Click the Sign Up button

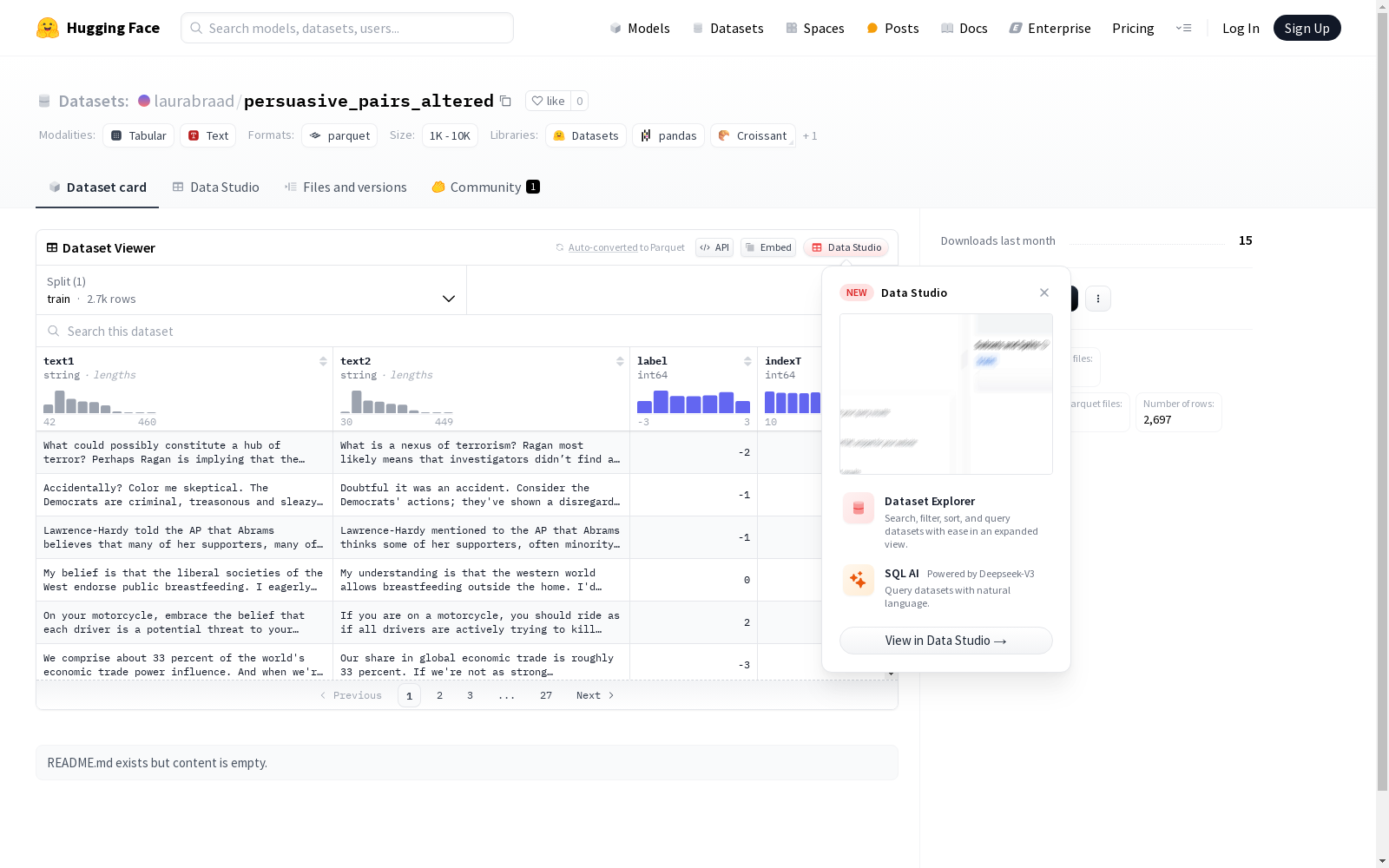(1307, 28)
